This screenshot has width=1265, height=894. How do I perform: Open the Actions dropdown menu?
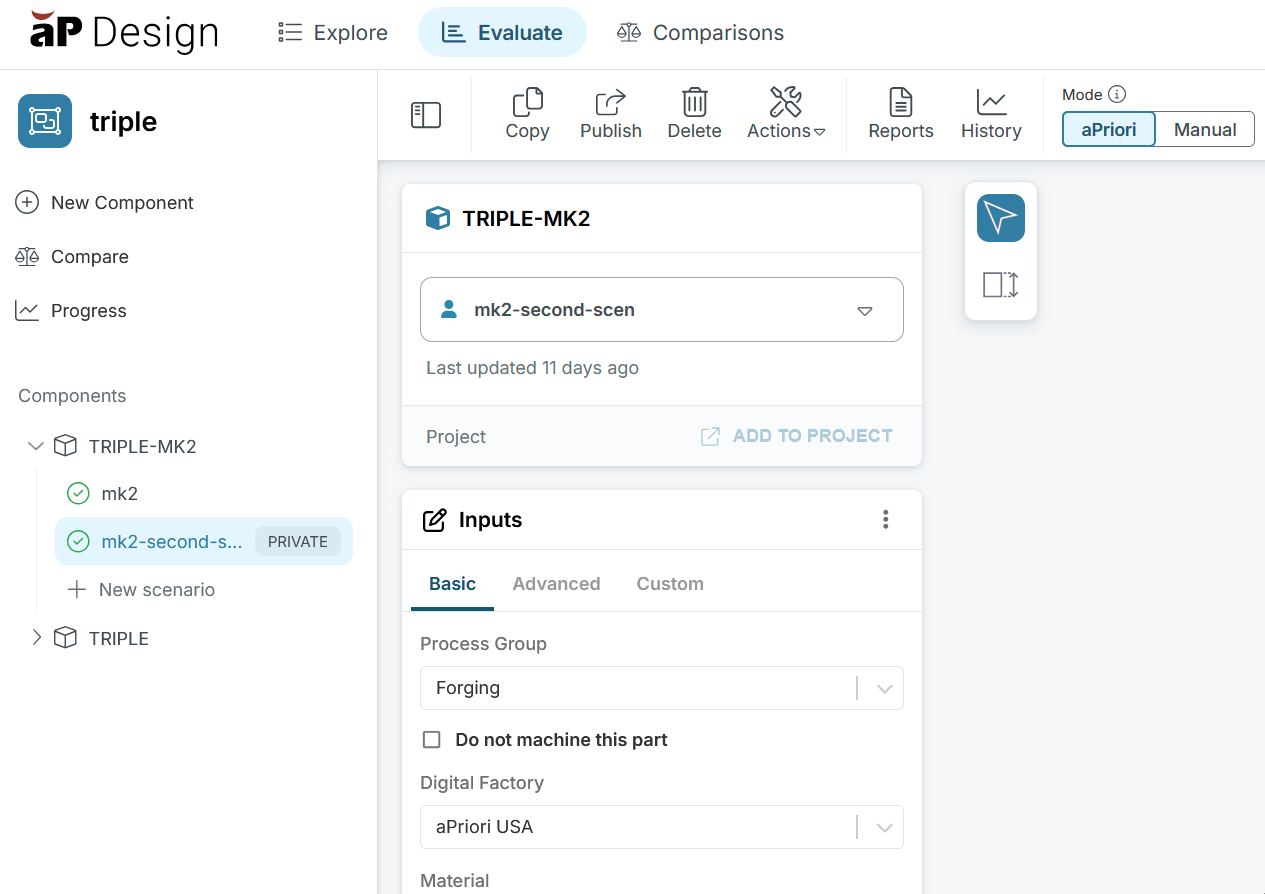coord(786,114)
